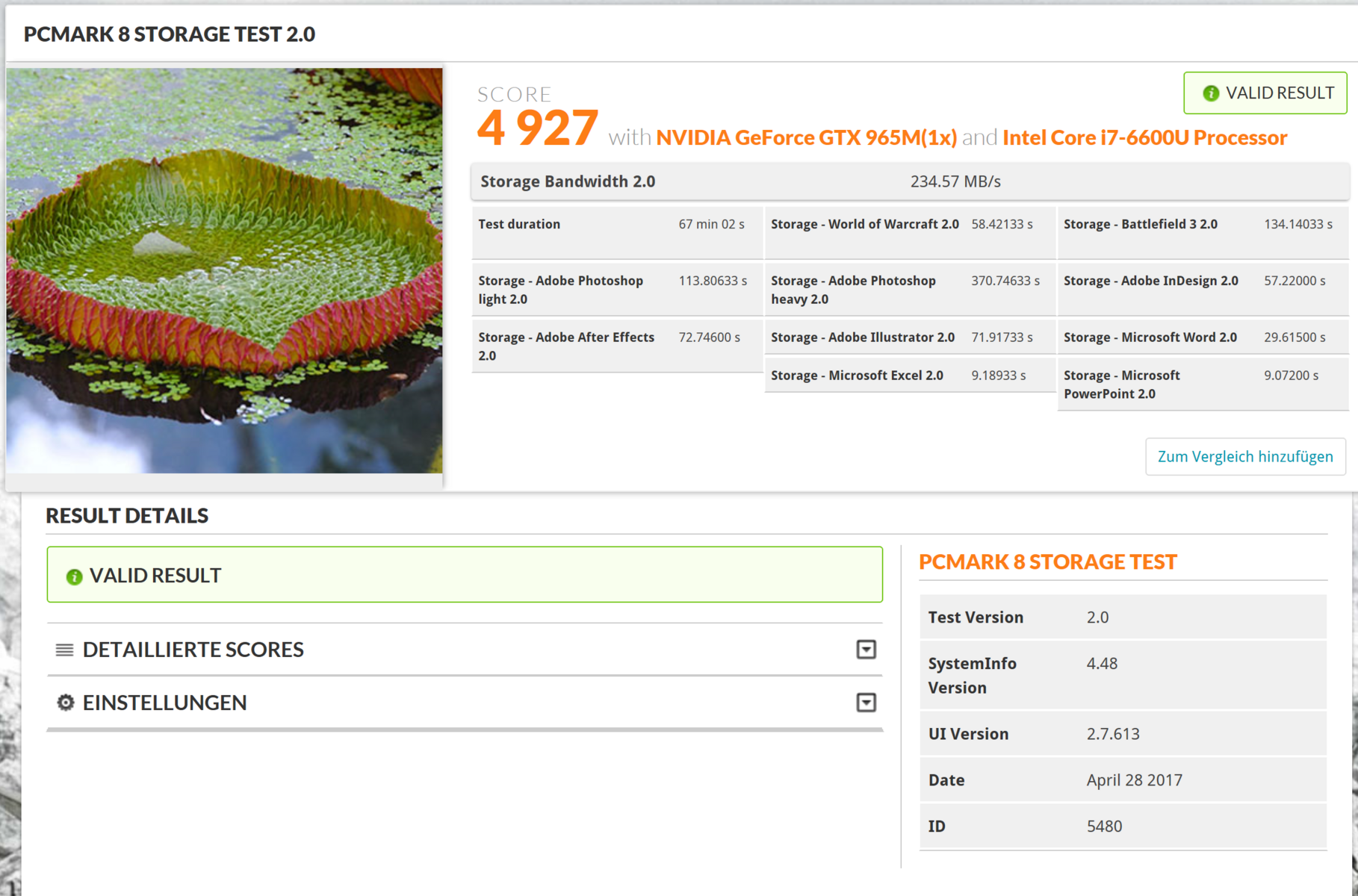The width and height of the screenshot is (1358, 896).
Task: Select the ID value 5480
Action: coord(1104,827)
